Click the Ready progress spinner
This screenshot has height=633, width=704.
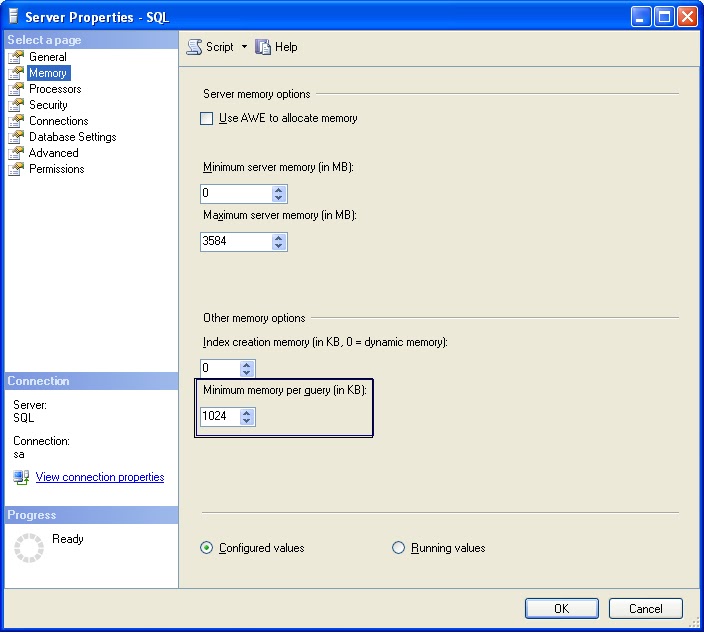point(29,548)
